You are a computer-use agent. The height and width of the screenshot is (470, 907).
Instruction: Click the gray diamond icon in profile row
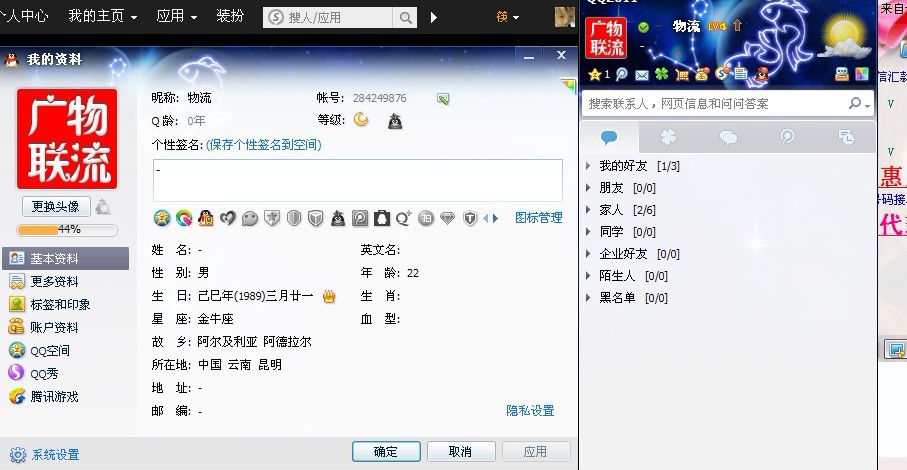pos(448,218)
